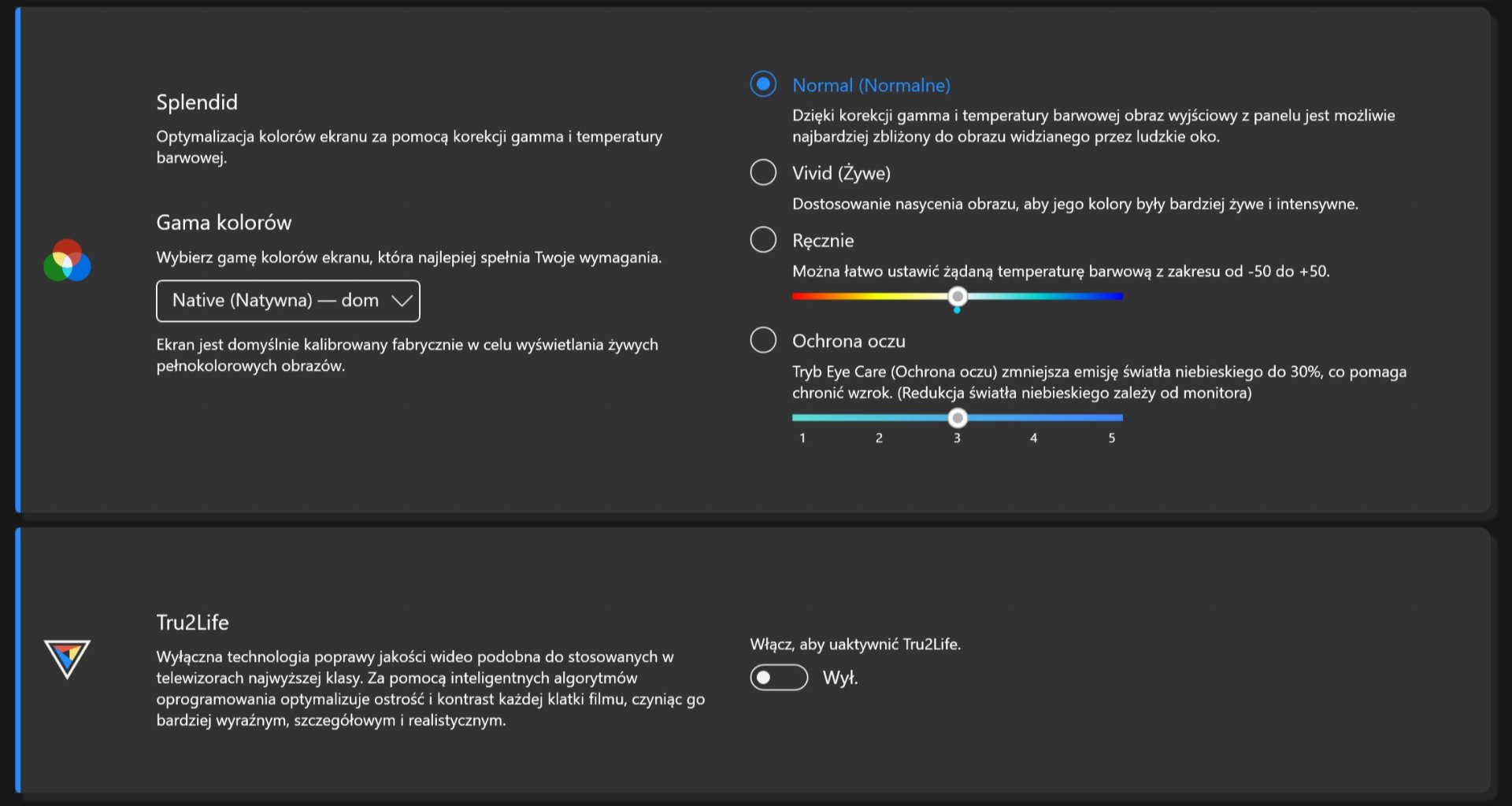Enable the Ochrona oczu eye care option
Screen dimensions: 1512x806
click(763, 340)
